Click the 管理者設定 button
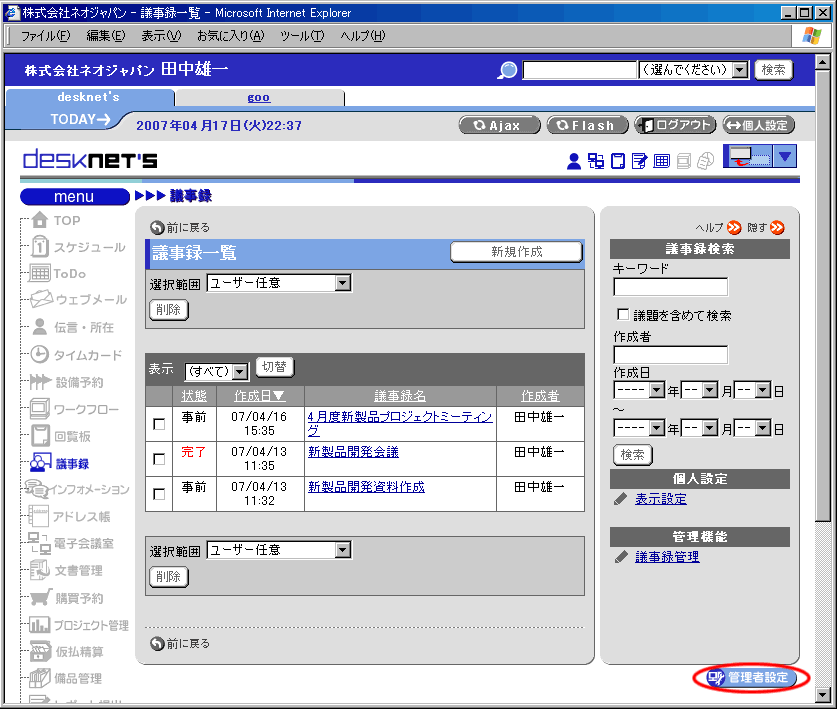Viewport: 837px width, 709px height. pos(751,678)
